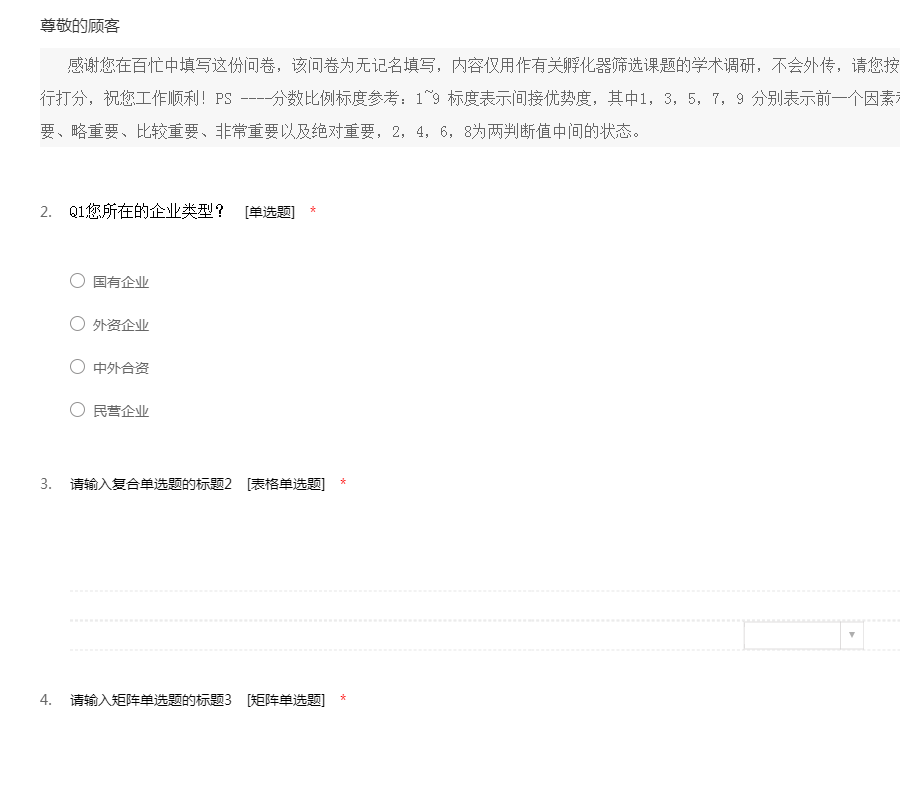The height and width of the screenshot is (800, 900).
Task: Choose the 外资企业 radio option
Action: (x=78, y=324)
